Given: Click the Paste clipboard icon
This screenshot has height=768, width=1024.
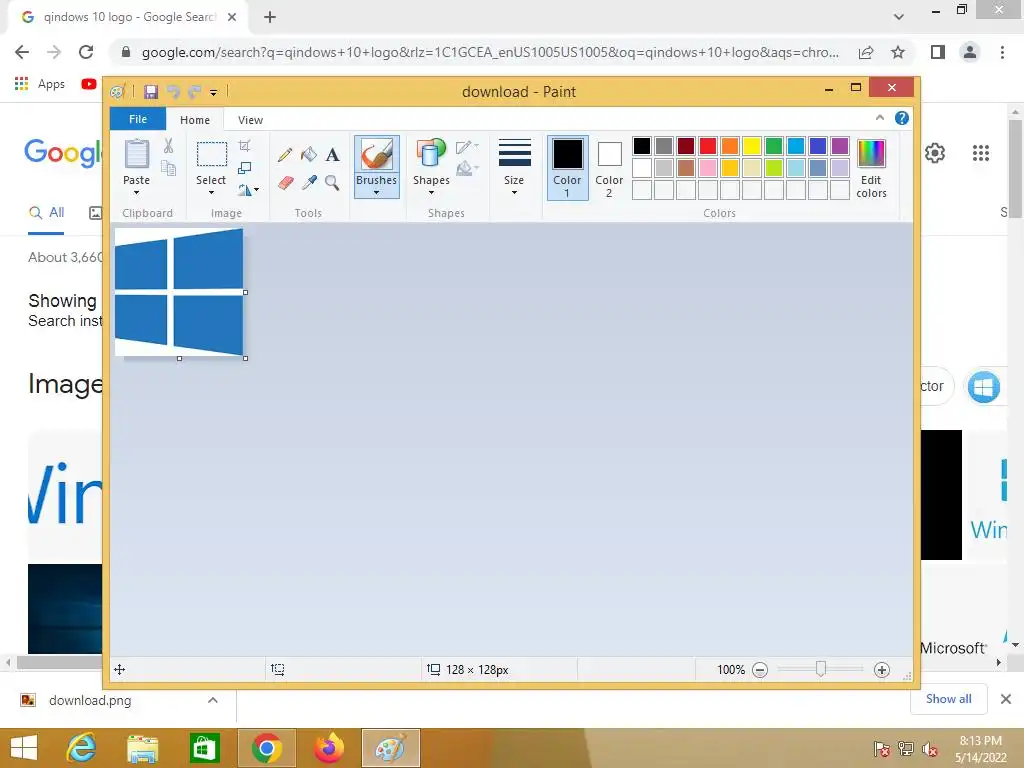Looking at the screenshot, I should click(x=136, y=154).
